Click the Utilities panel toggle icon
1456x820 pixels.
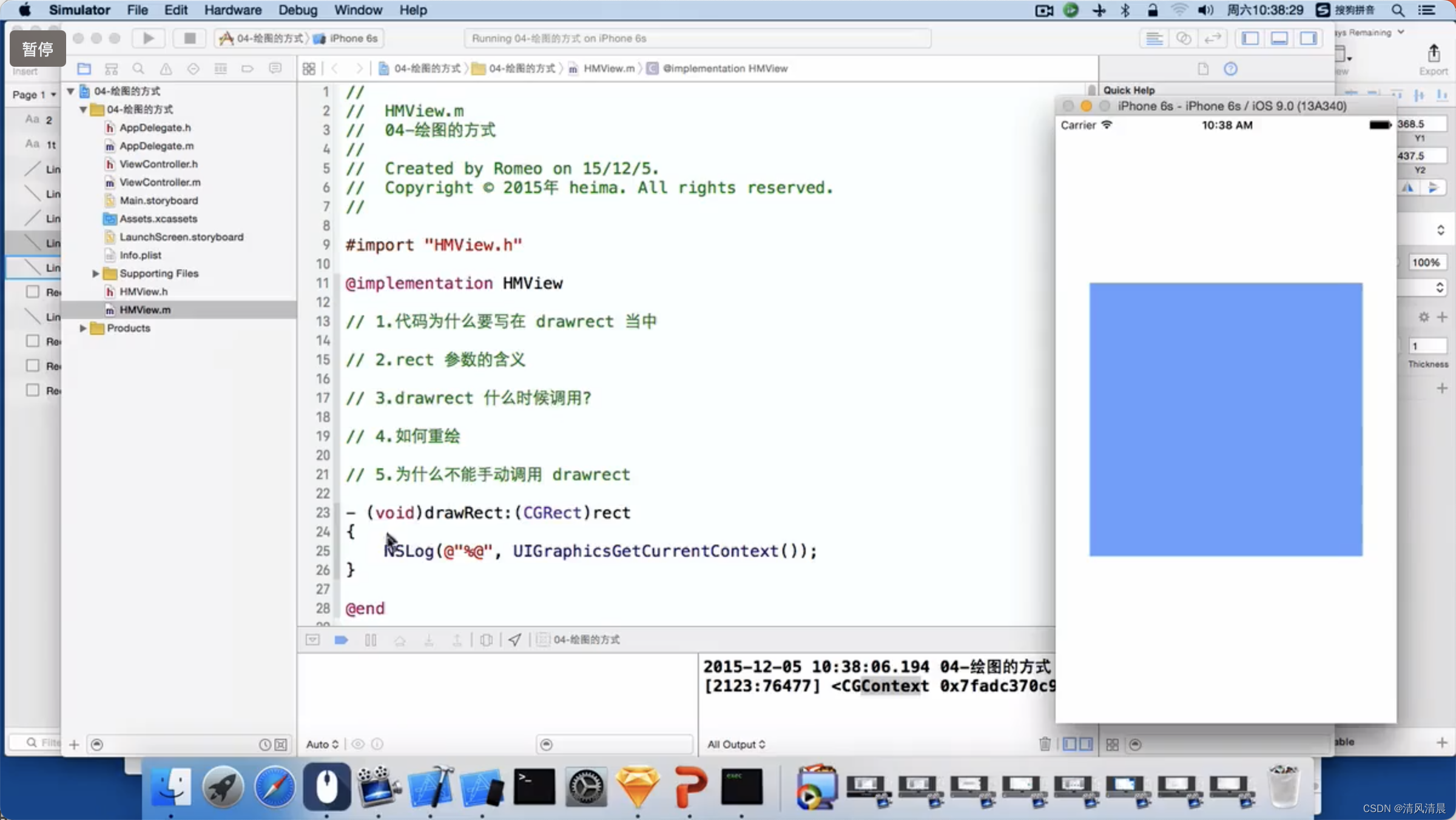click(x=1310, y=38)
